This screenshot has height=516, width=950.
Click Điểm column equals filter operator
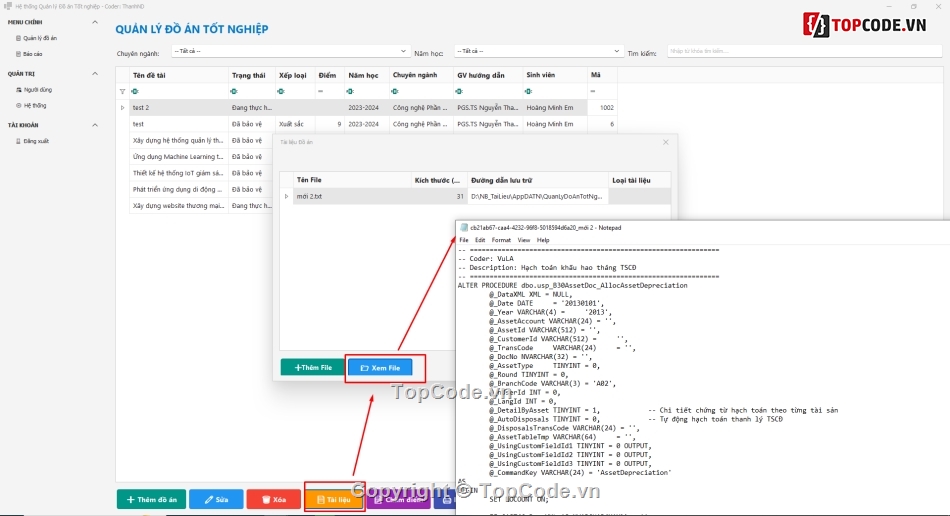click(x=321, y=91)
